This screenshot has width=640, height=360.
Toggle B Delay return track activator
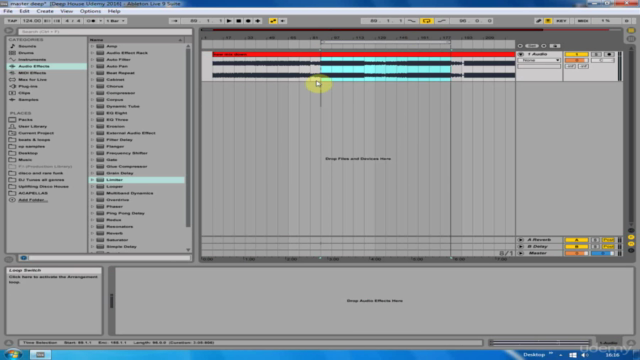[x=576, y=247]
